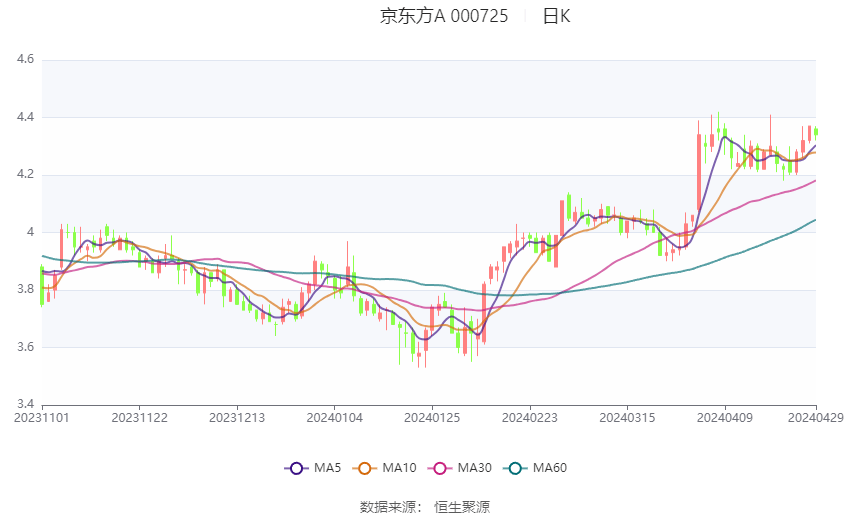This screenshot has height=517, width=850.
Task: Click the 20240429 date axis label
Action: pos(816,418)
